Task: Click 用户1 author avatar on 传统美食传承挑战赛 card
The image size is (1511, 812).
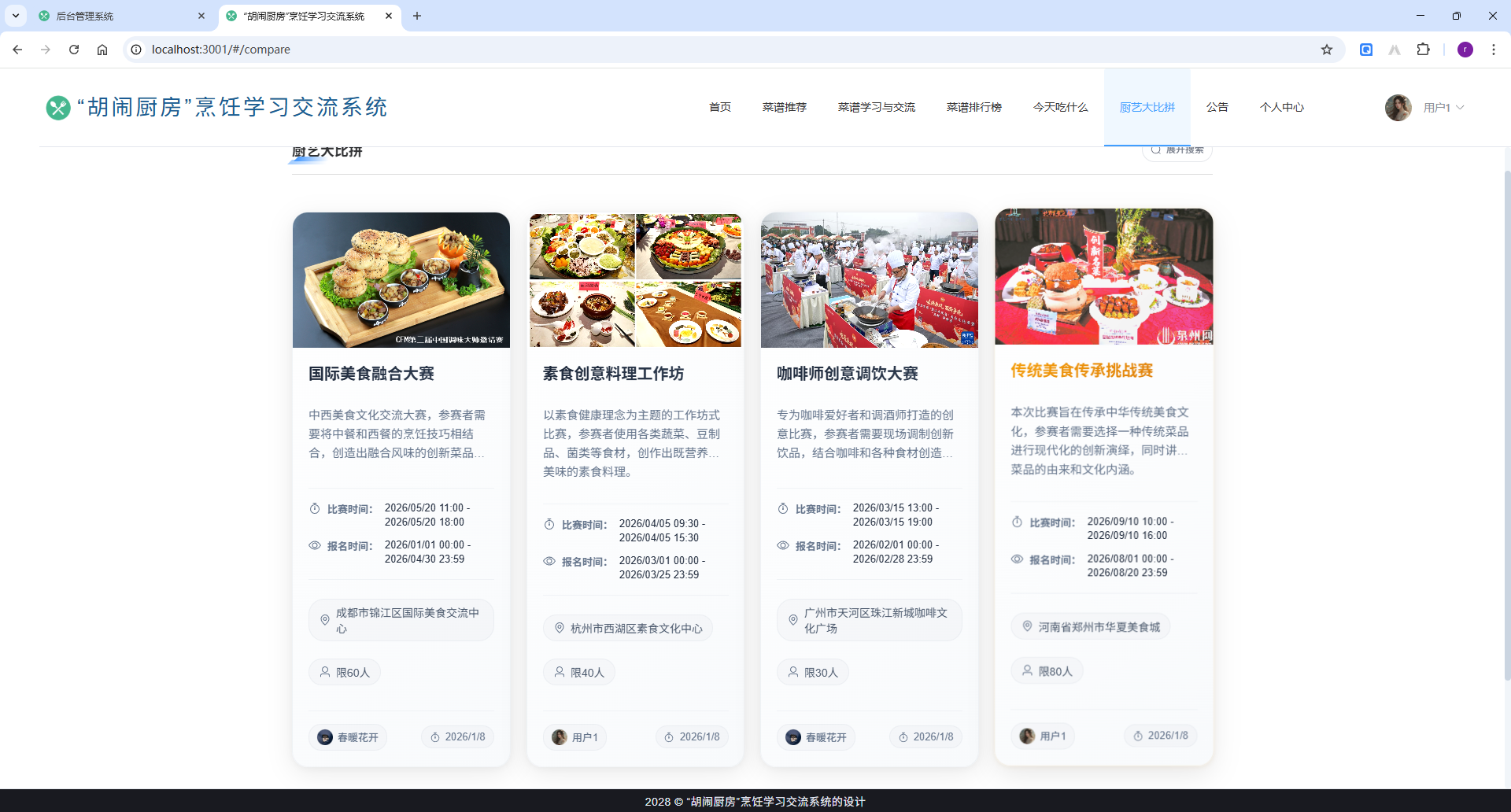Action: coord(1027,736)
